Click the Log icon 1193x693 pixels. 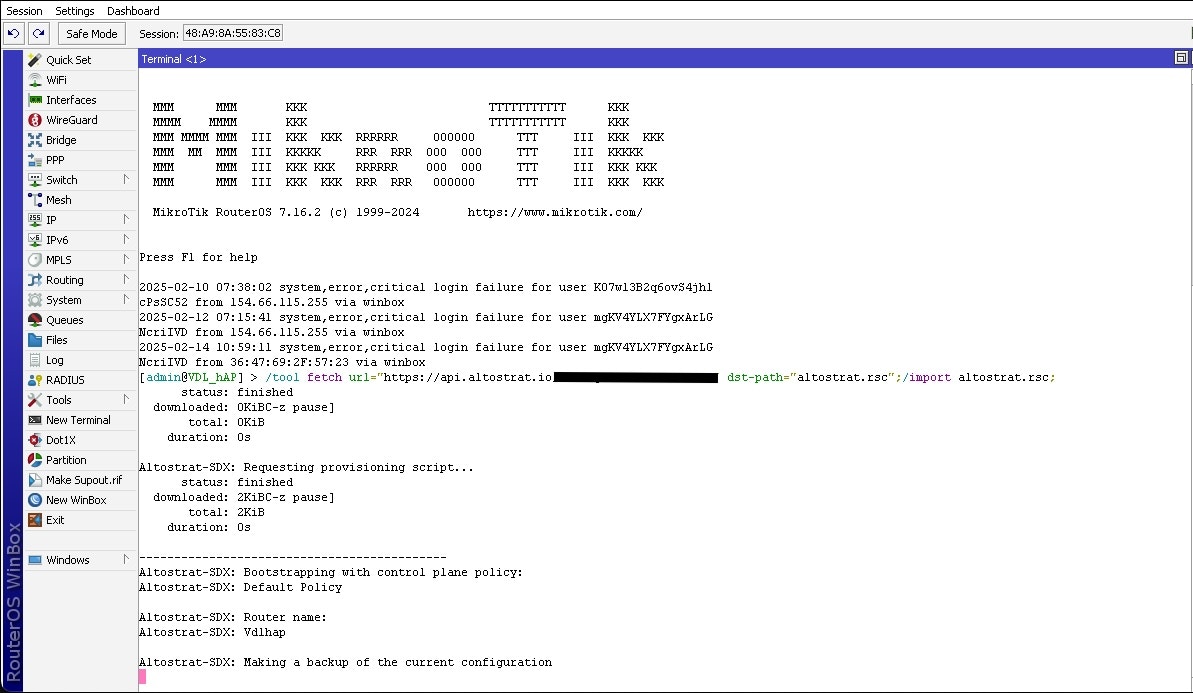35,360
